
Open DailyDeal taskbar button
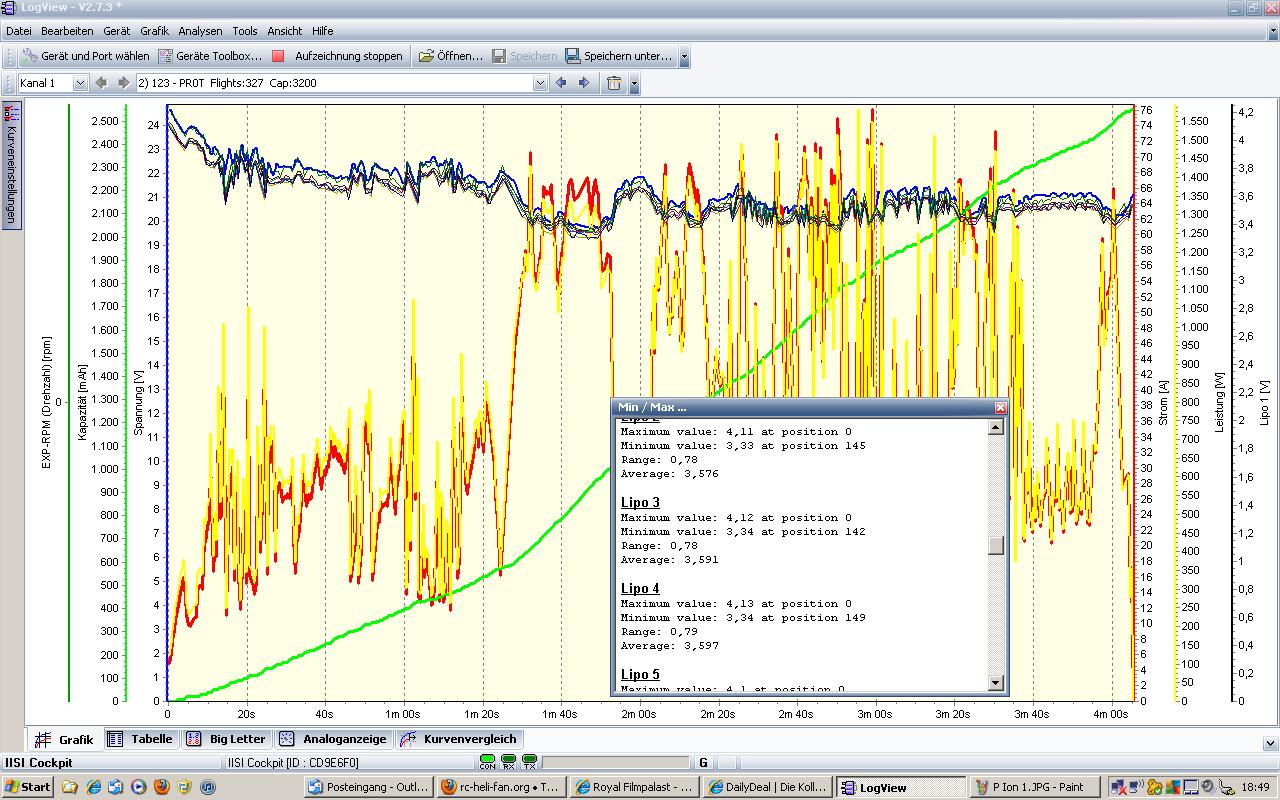point(768,787)
